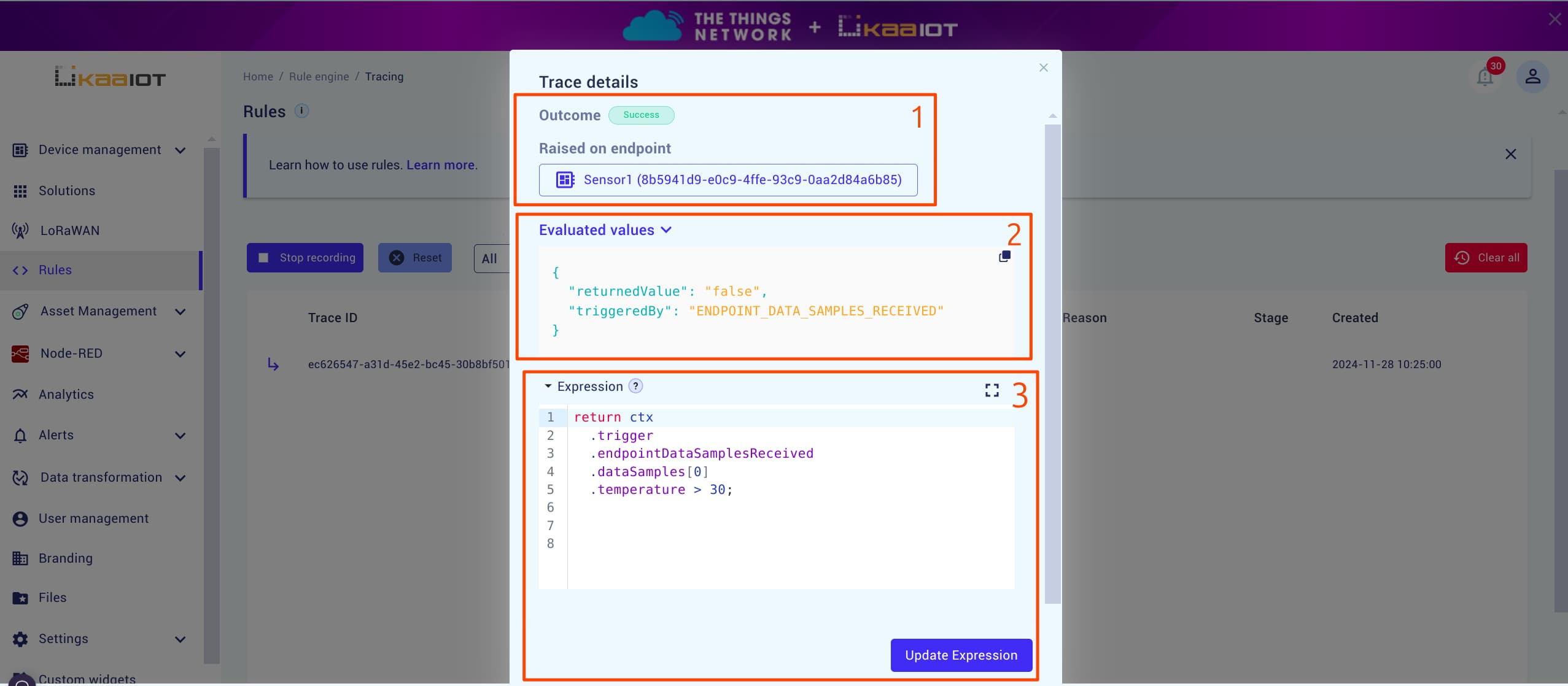Select the Rules menu item
Screen dimensions: 1568x686
pyautogui.click(x=55, y=270)
